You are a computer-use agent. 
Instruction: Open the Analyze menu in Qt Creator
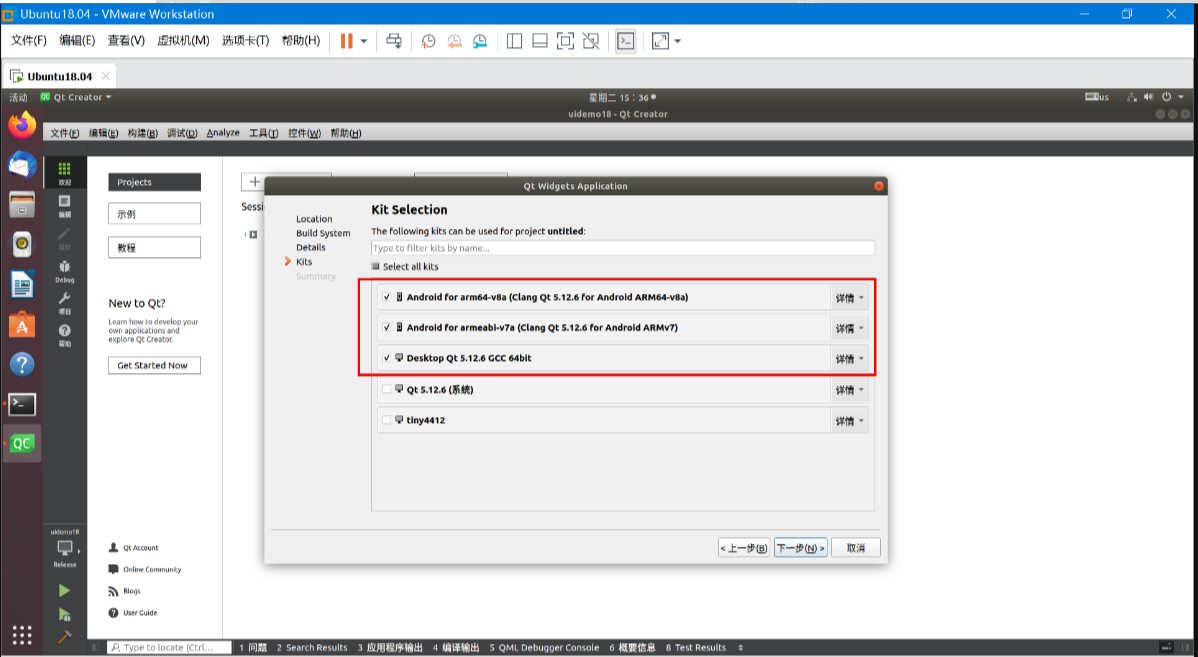tap(223, 133)
